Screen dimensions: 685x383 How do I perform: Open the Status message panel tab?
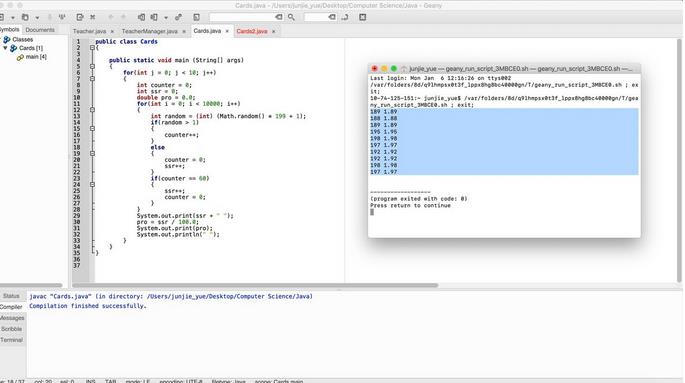click(x=11, y=296)
